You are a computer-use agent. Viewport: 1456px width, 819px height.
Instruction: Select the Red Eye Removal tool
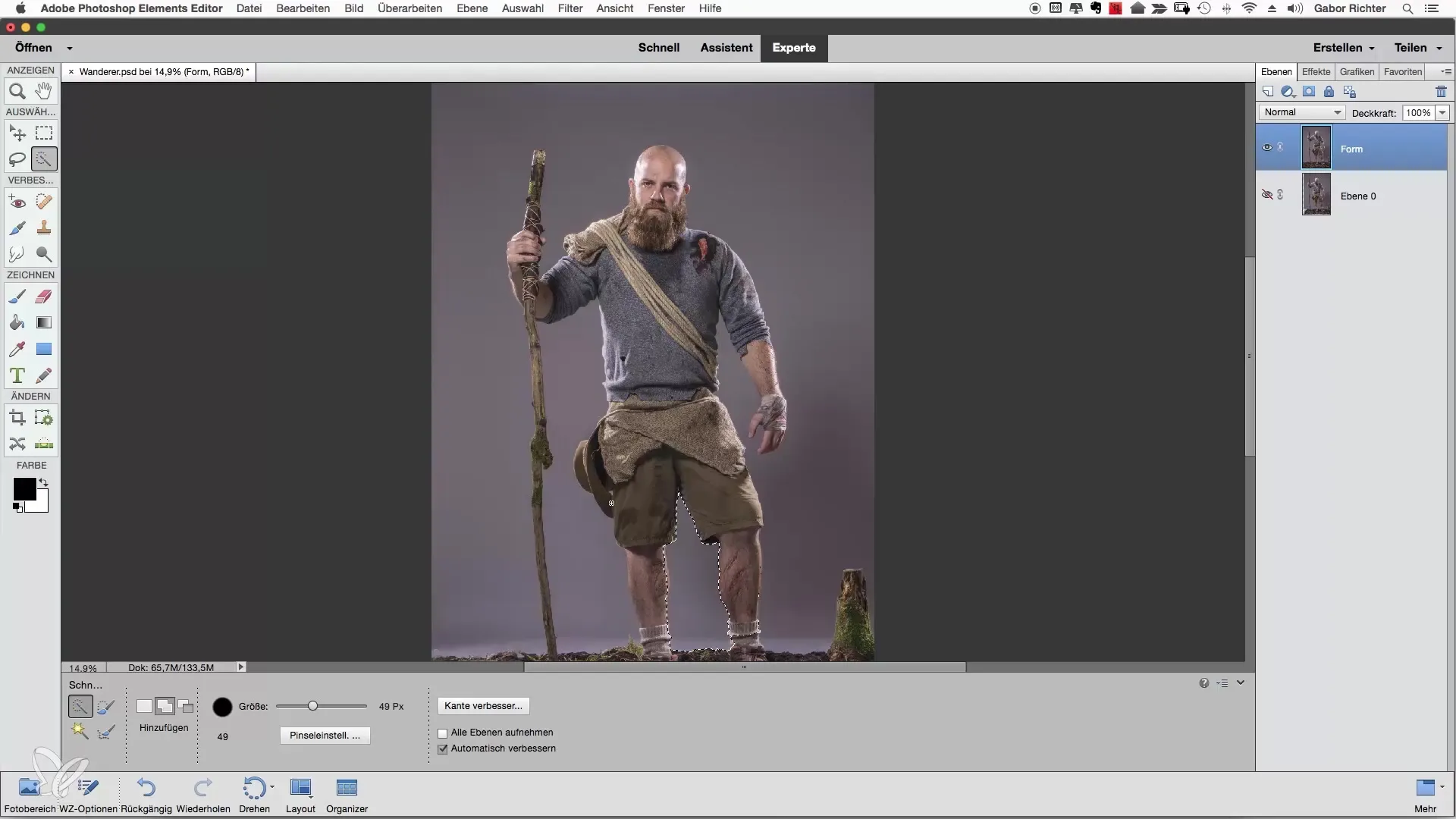(17, 202)
